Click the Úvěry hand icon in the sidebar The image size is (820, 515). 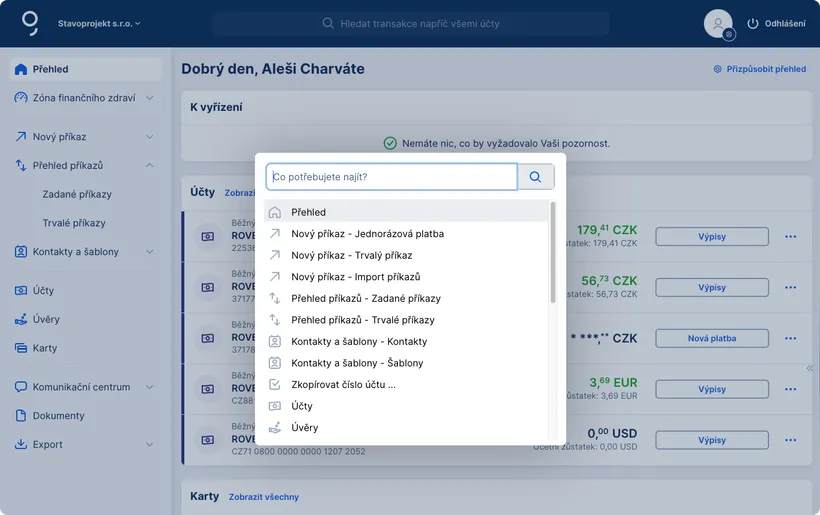pos(21,319)
